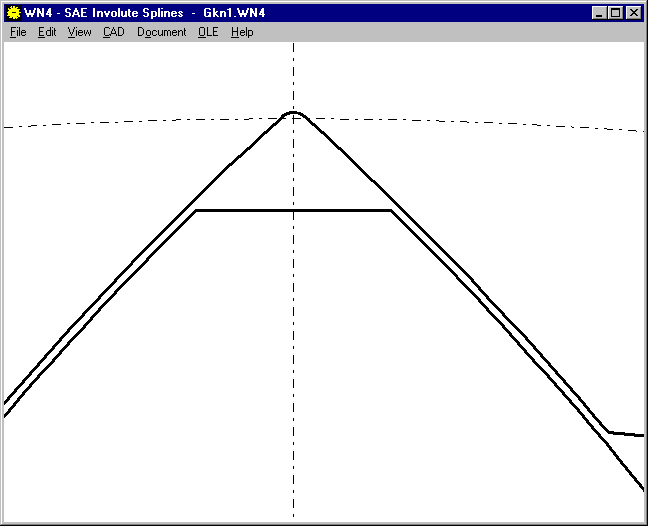
Task: Click the kink on the lower right flank
Action: (x=609, y=432)
